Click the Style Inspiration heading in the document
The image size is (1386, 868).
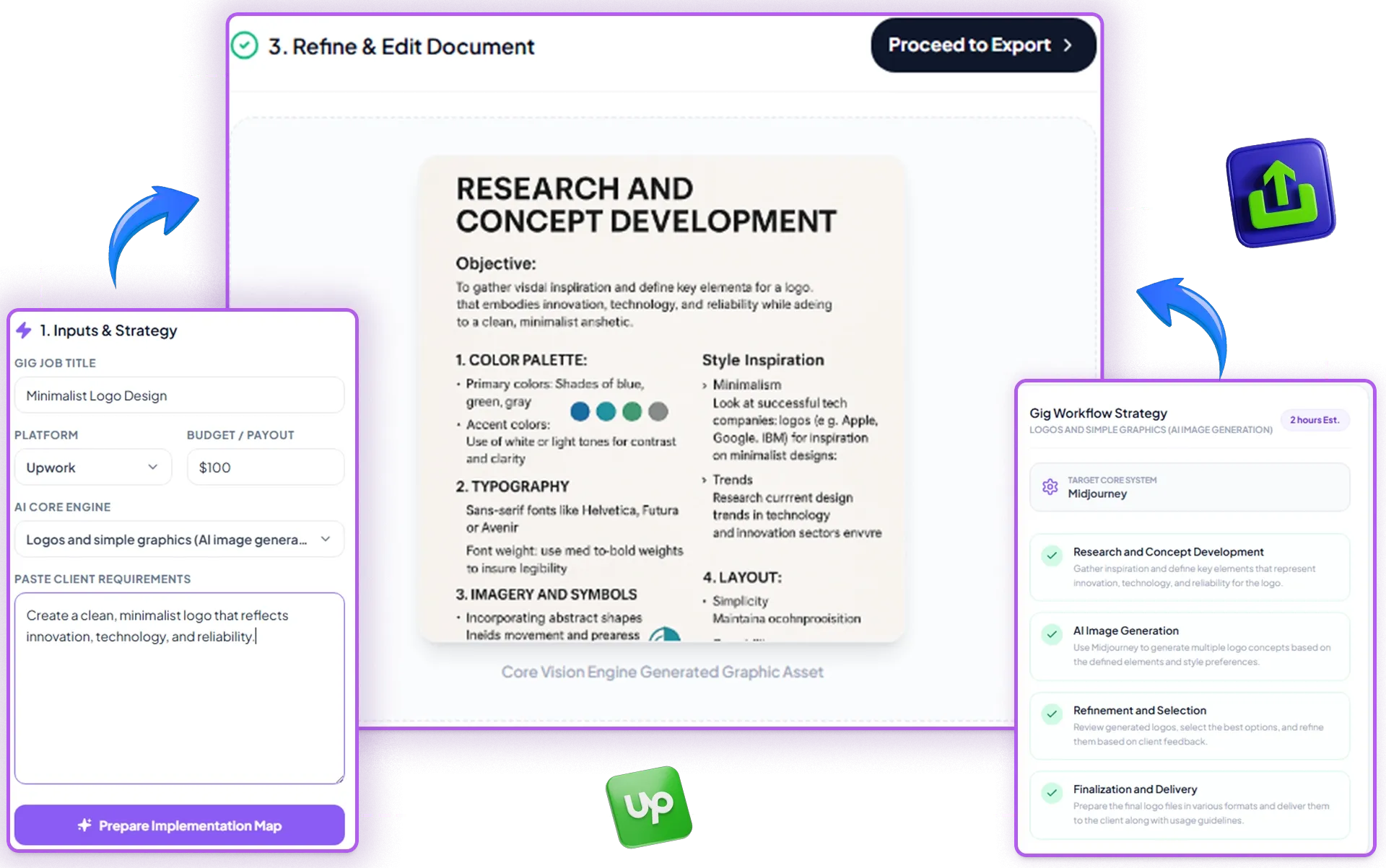click(763, 360)
